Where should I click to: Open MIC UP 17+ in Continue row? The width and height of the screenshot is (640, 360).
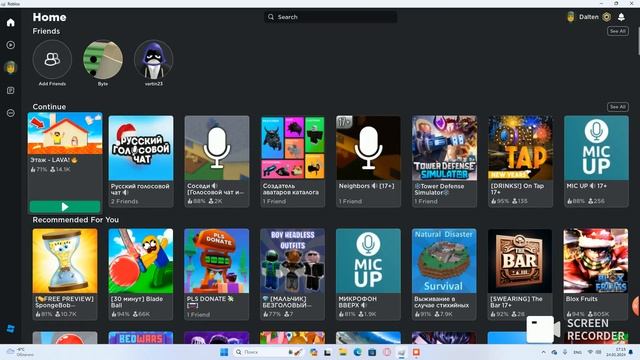(x=596, y=161)
